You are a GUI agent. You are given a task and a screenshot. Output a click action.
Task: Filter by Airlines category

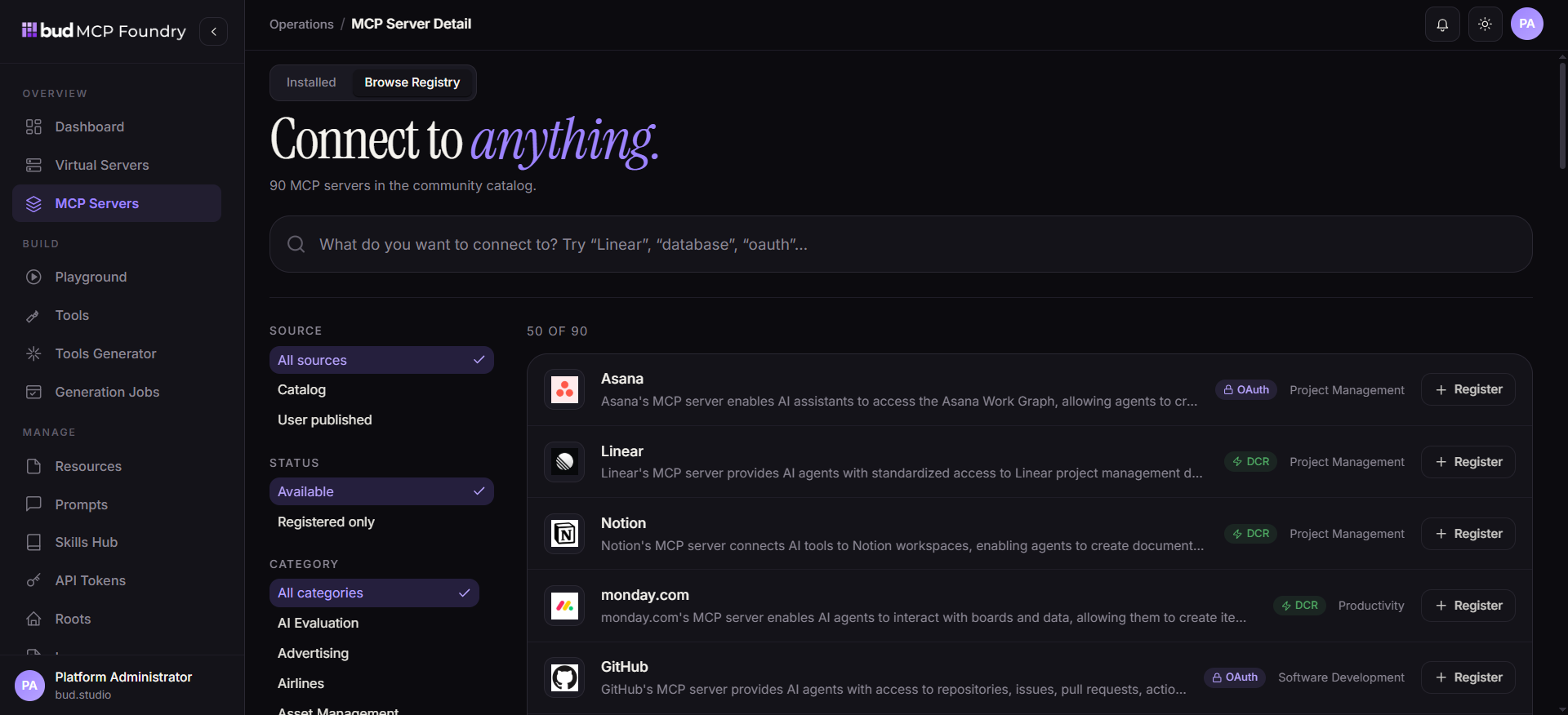click(x=374, y=683)
